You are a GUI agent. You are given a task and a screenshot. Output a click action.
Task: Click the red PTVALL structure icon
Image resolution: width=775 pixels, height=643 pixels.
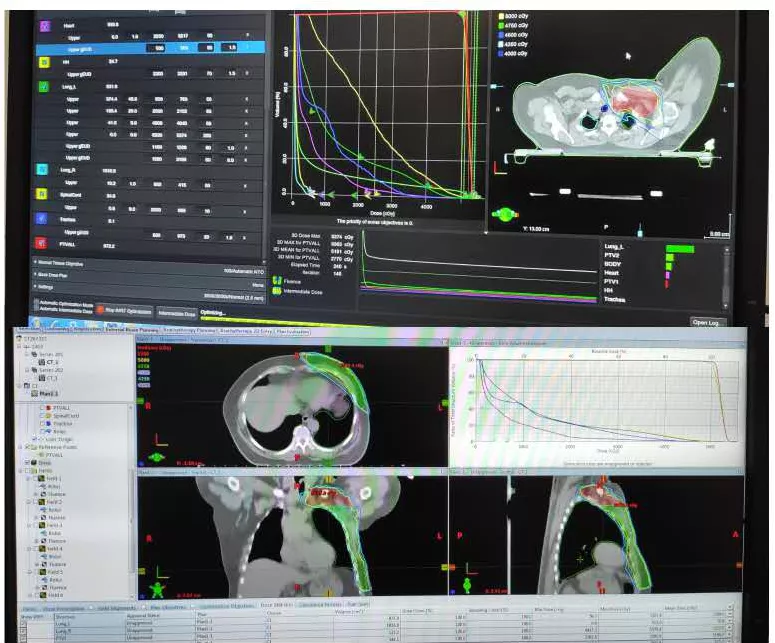pos(43,242)
